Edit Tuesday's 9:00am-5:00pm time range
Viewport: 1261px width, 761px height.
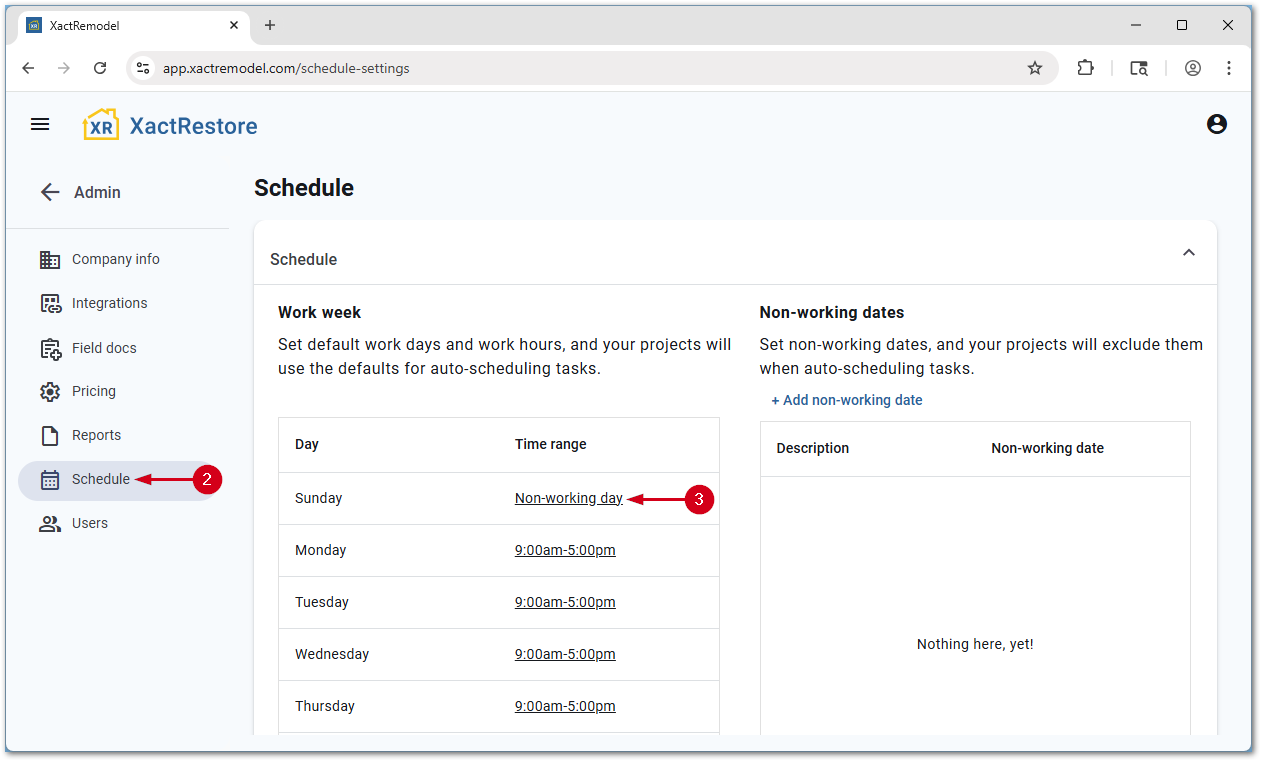(565, 602)
